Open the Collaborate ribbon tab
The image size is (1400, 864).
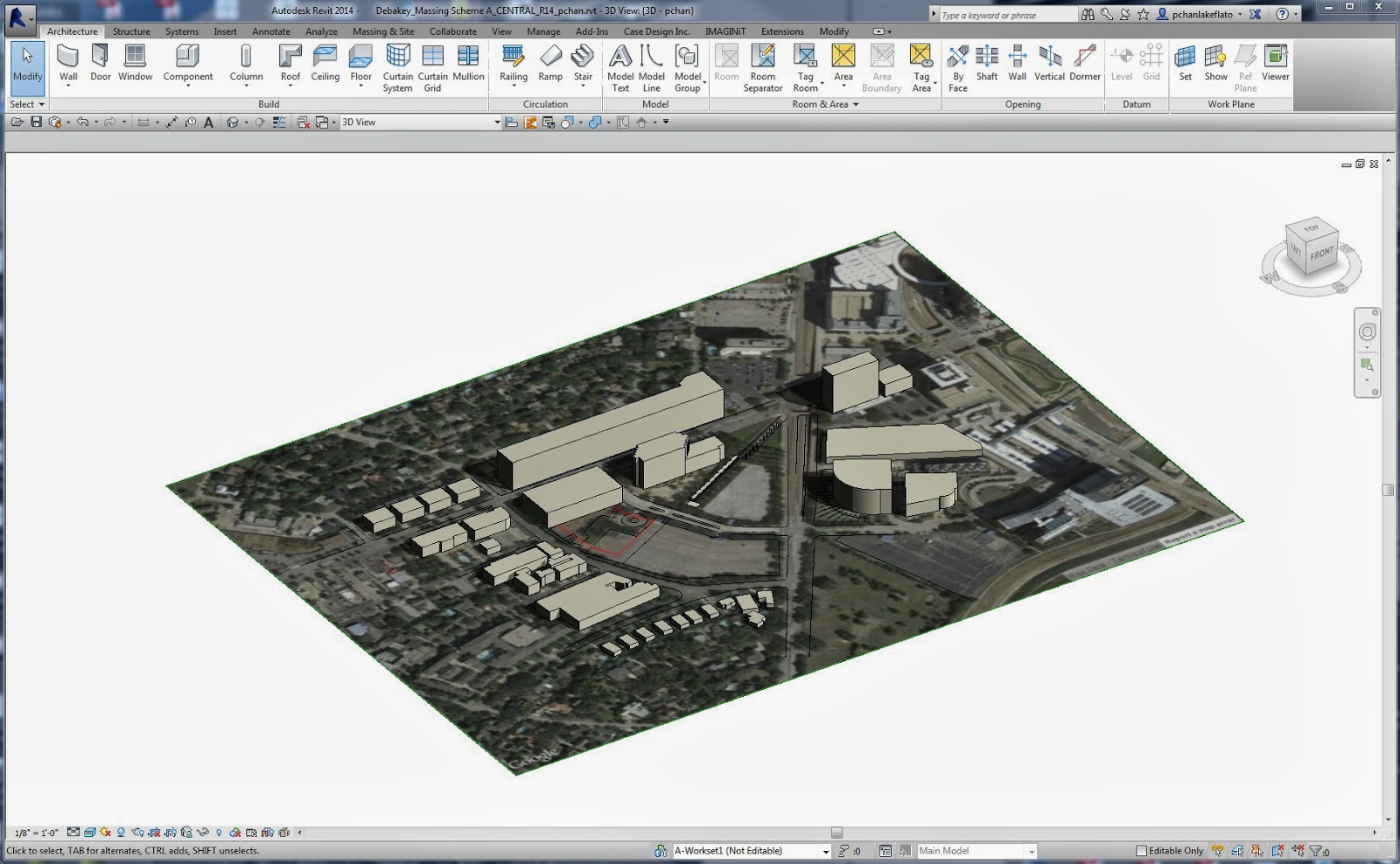pos(453,31)
